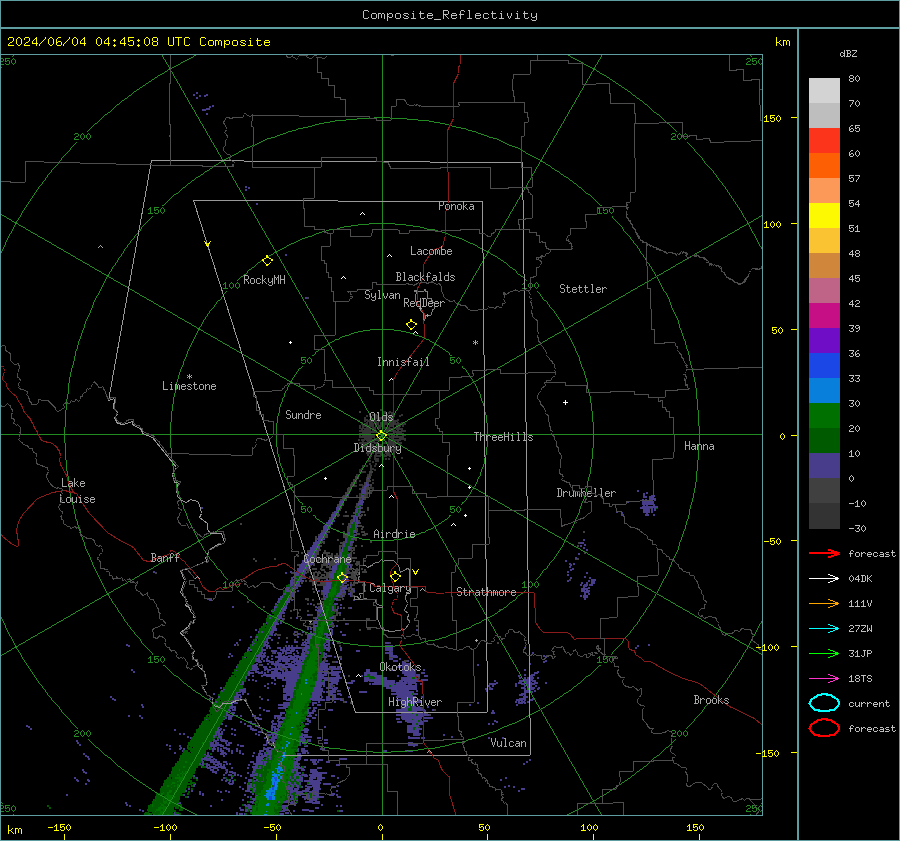Click the yellow radar site marker at Olds
Screen dimensions: 900x841
point(381,436)
